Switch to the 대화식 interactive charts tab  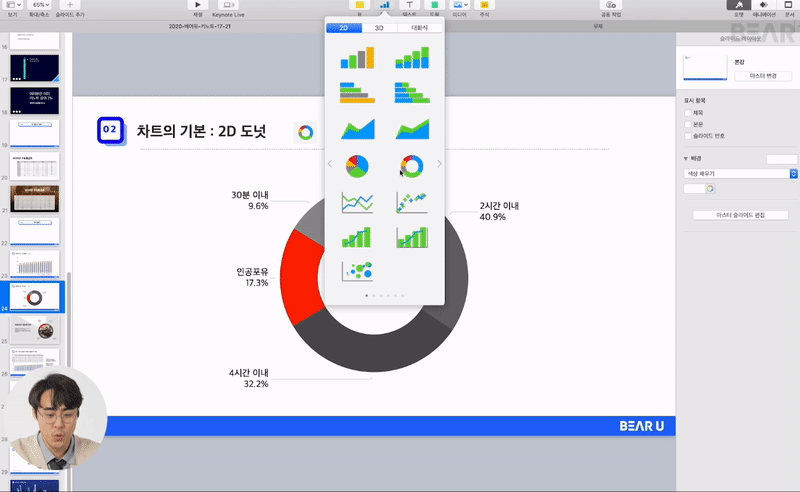[419, 28]
